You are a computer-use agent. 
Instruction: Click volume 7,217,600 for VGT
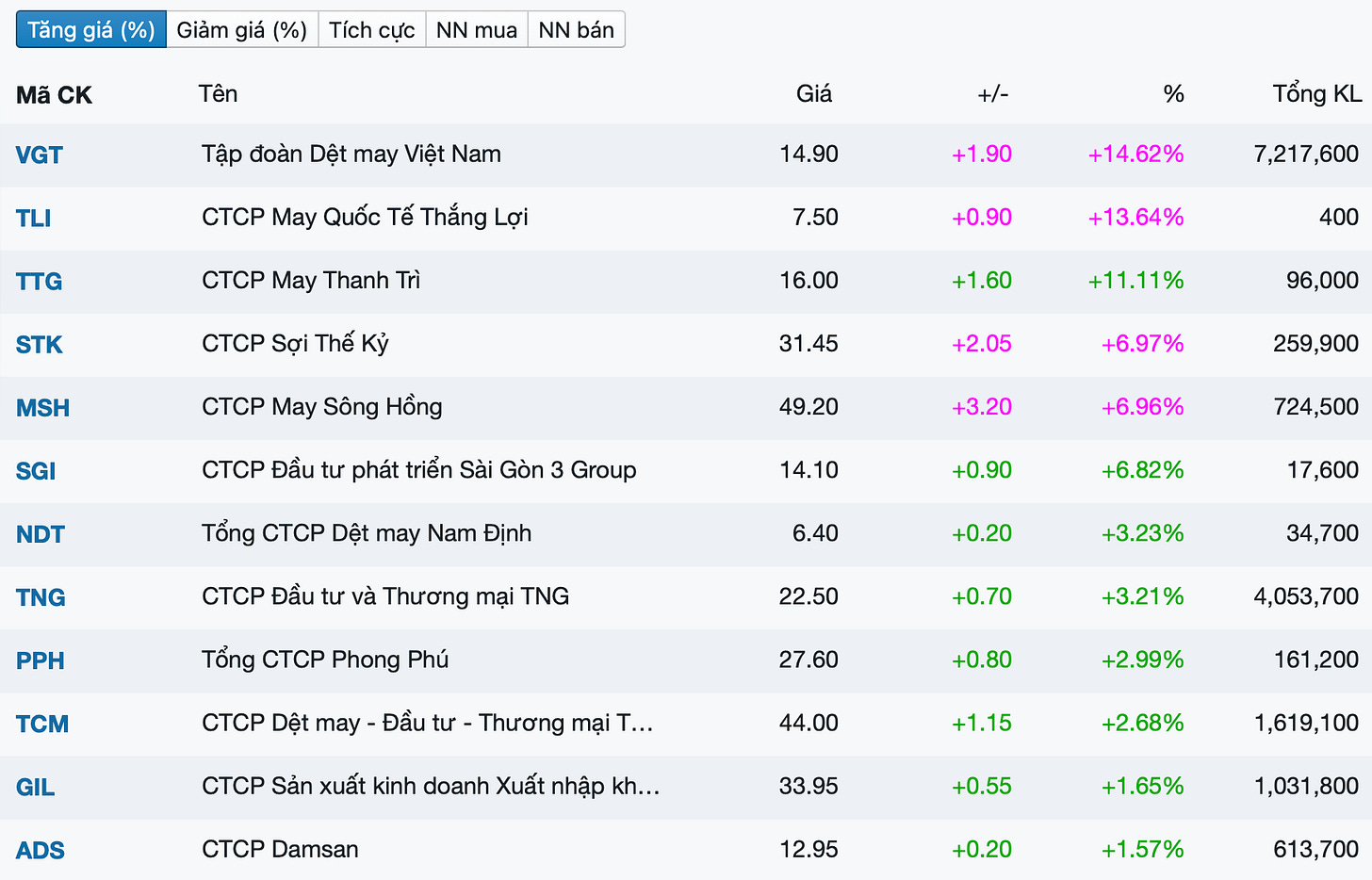point(1306,154)
